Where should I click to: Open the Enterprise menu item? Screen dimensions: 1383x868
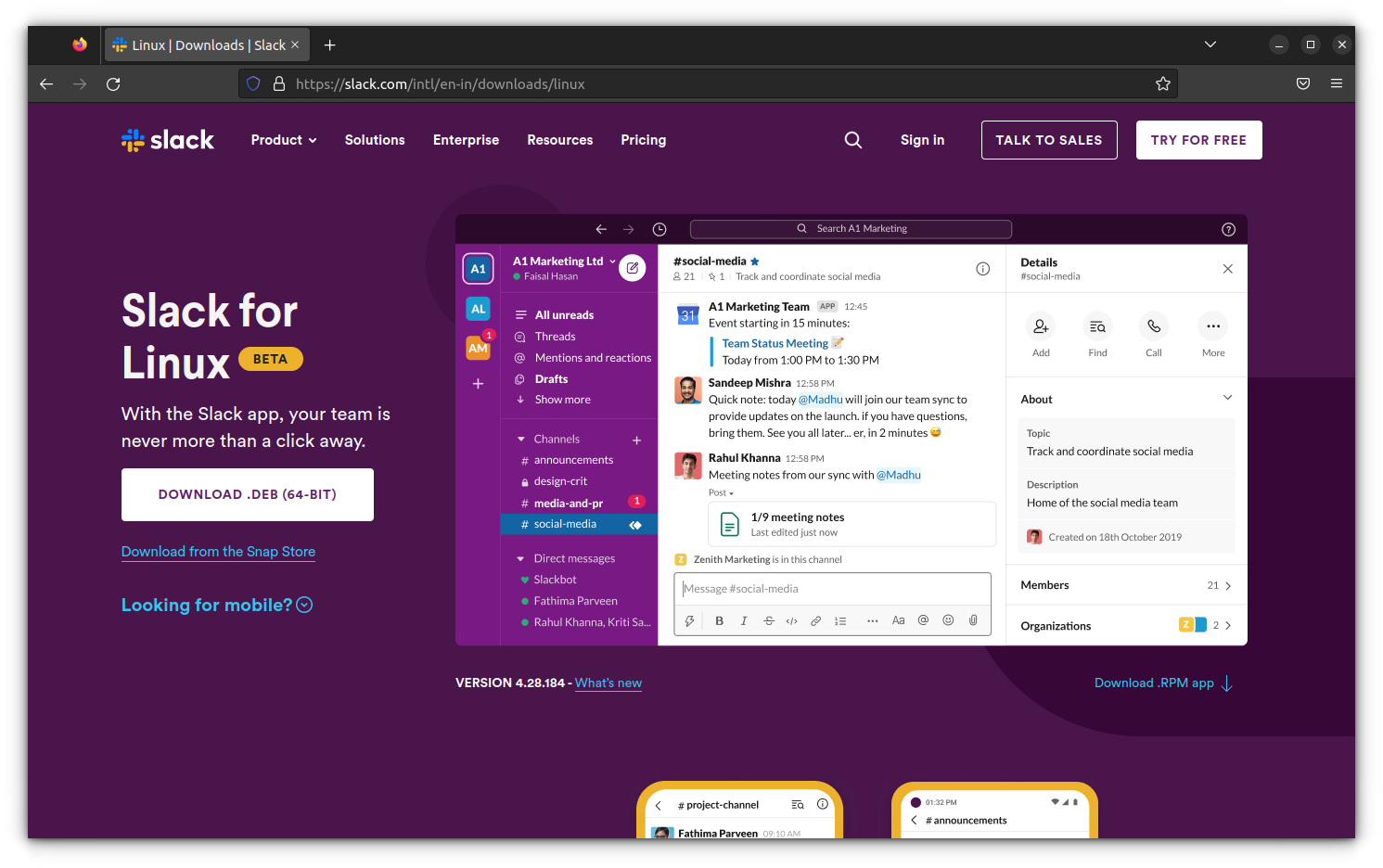click(x=466, y=140)
